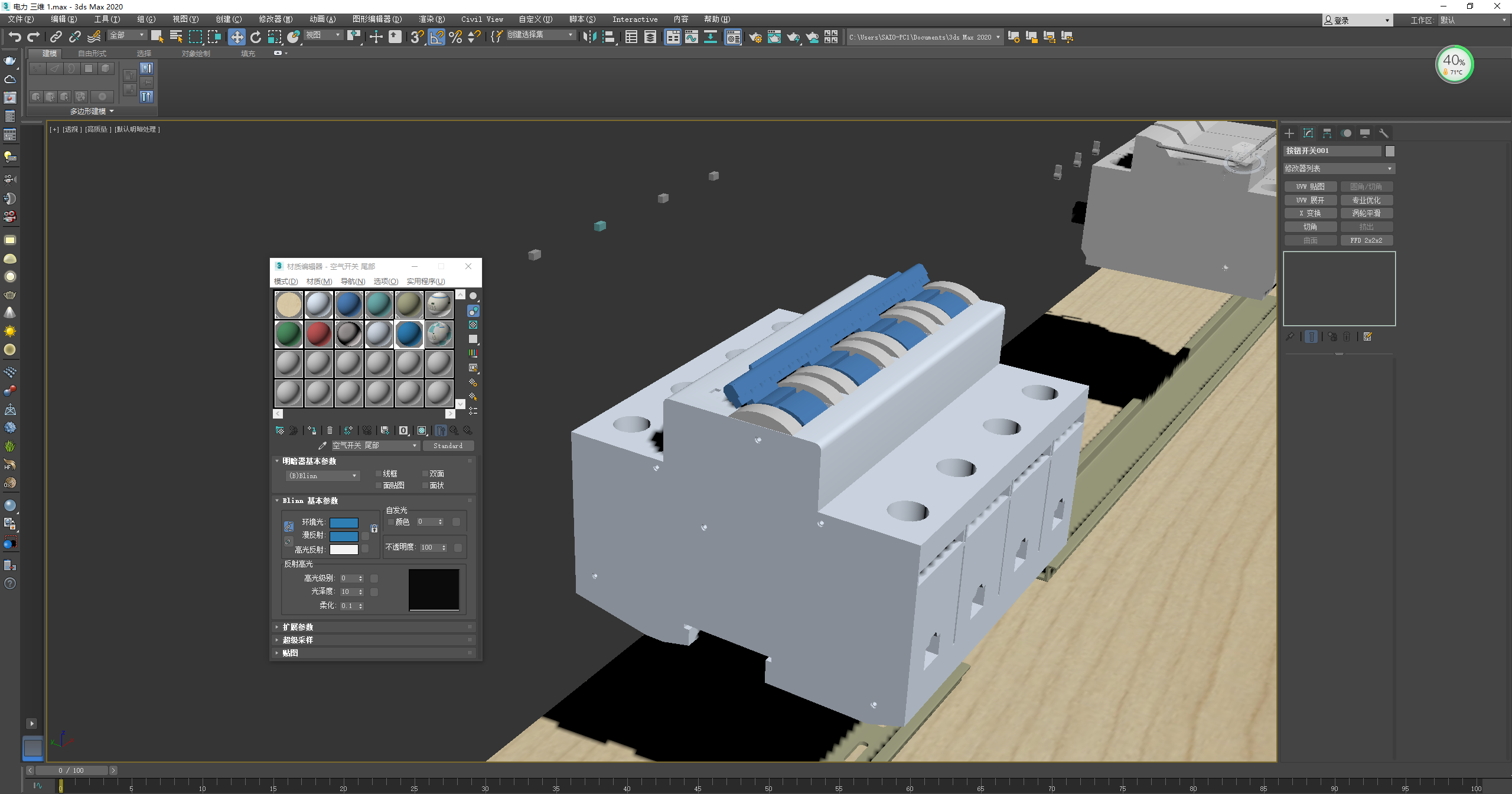Check the 面贴图 face map checkbox

[379, 485]
